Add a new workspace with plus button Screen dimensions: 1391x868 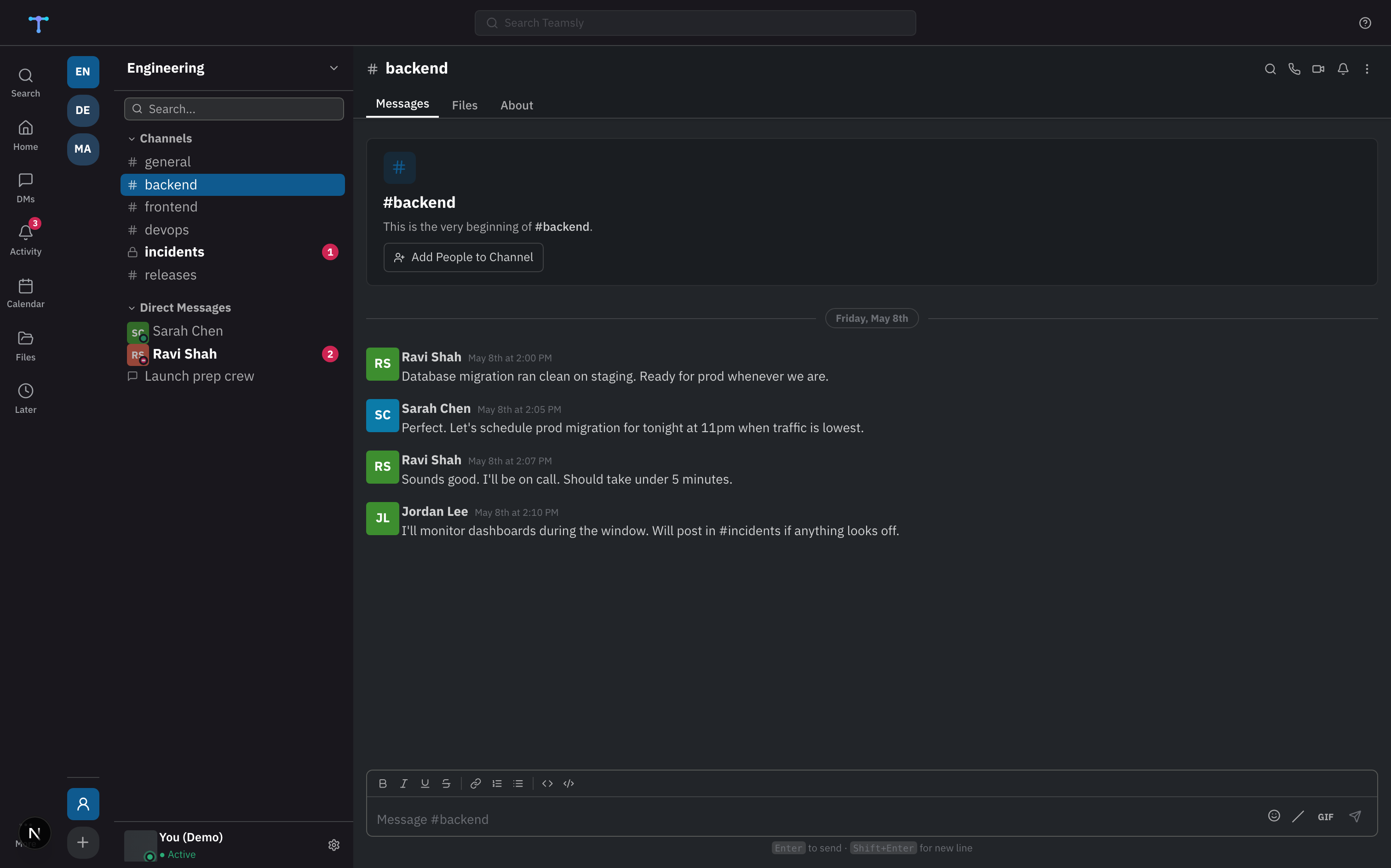(83, 842)
